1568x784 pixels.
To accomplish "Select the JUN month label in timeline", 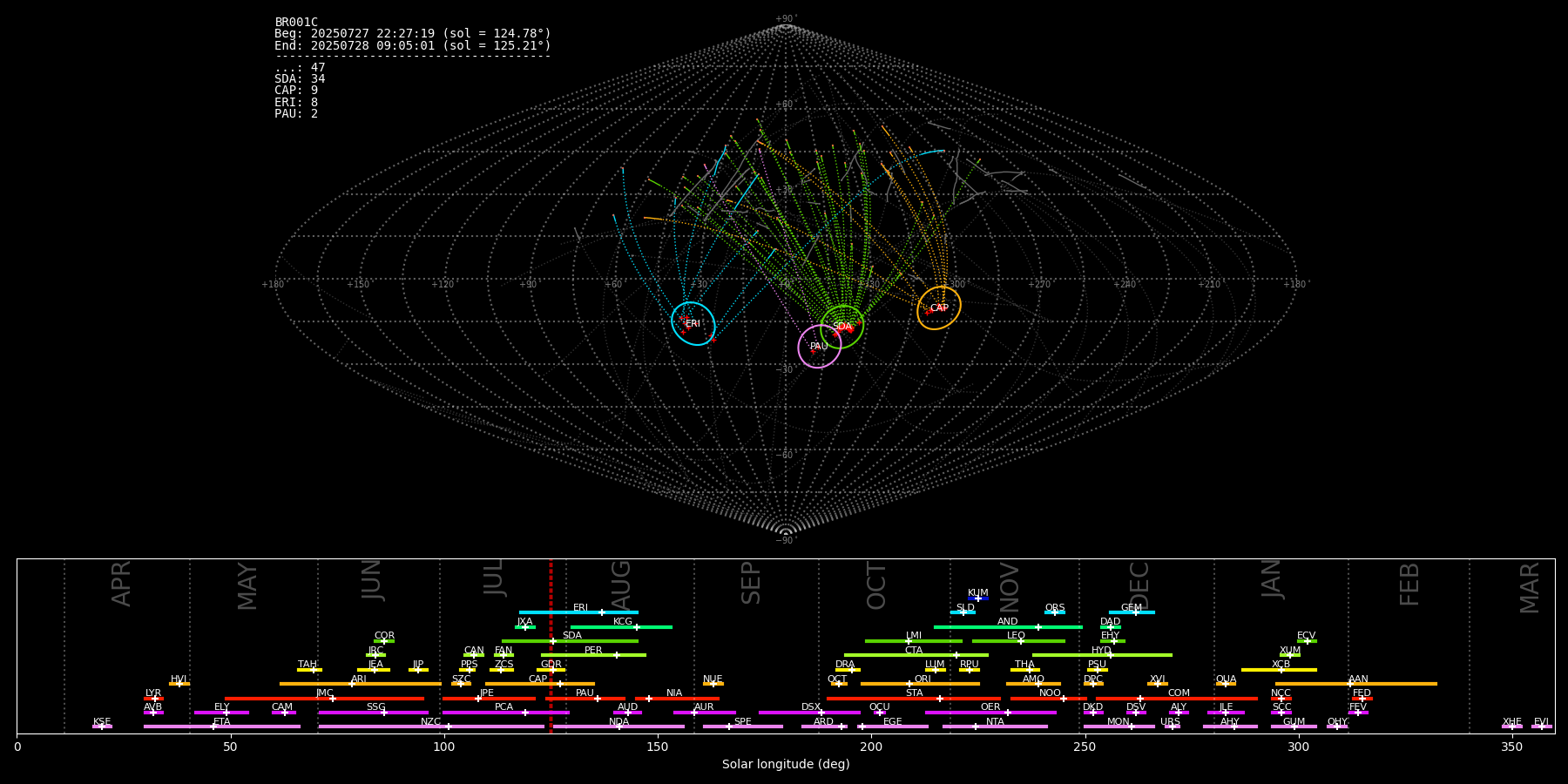I will point(372,580).
